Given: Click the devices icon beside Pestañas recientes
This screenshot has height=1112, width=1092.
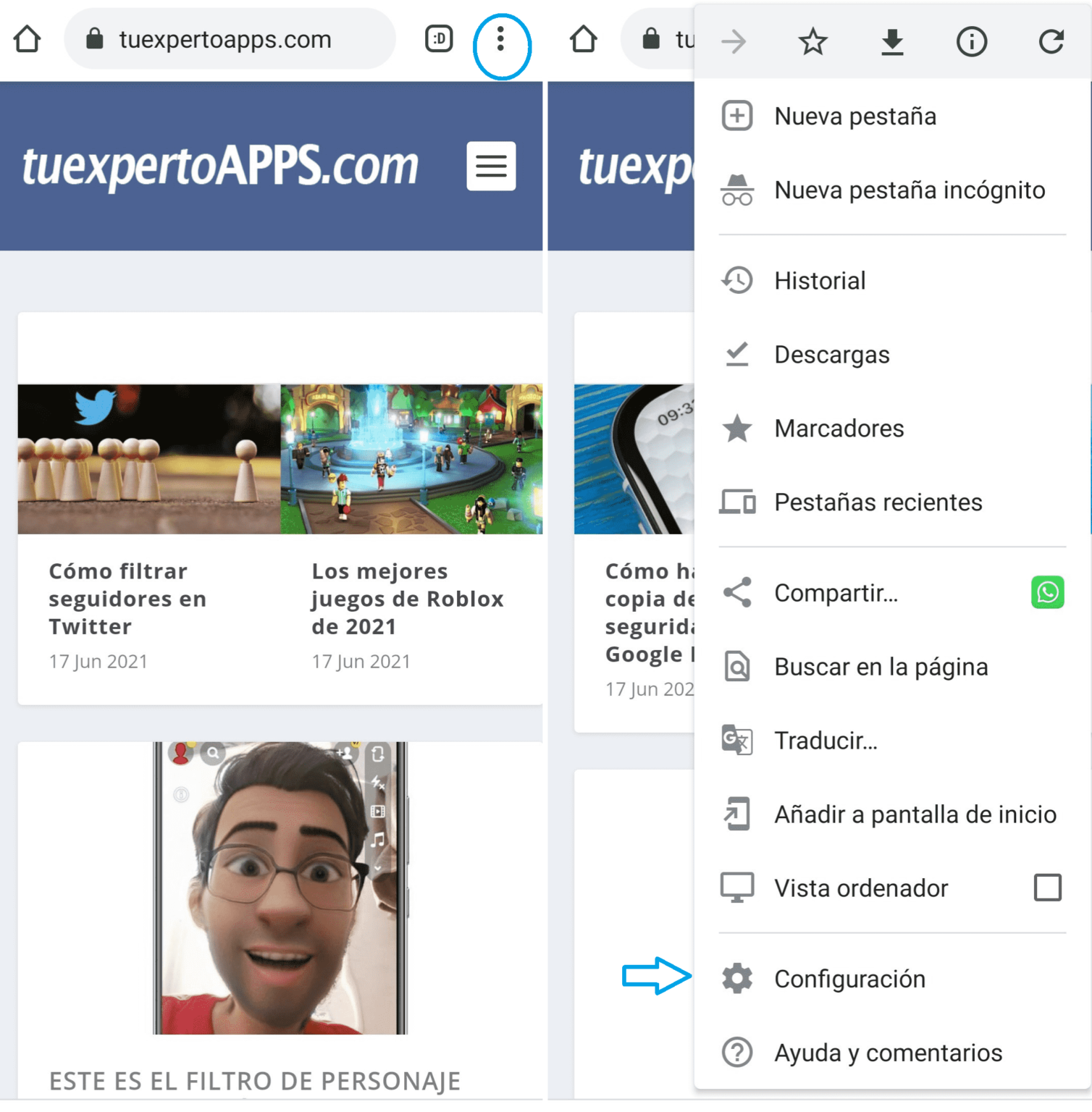Looking at the screenshot, I should pyautogui.click(x=737, y=502).
